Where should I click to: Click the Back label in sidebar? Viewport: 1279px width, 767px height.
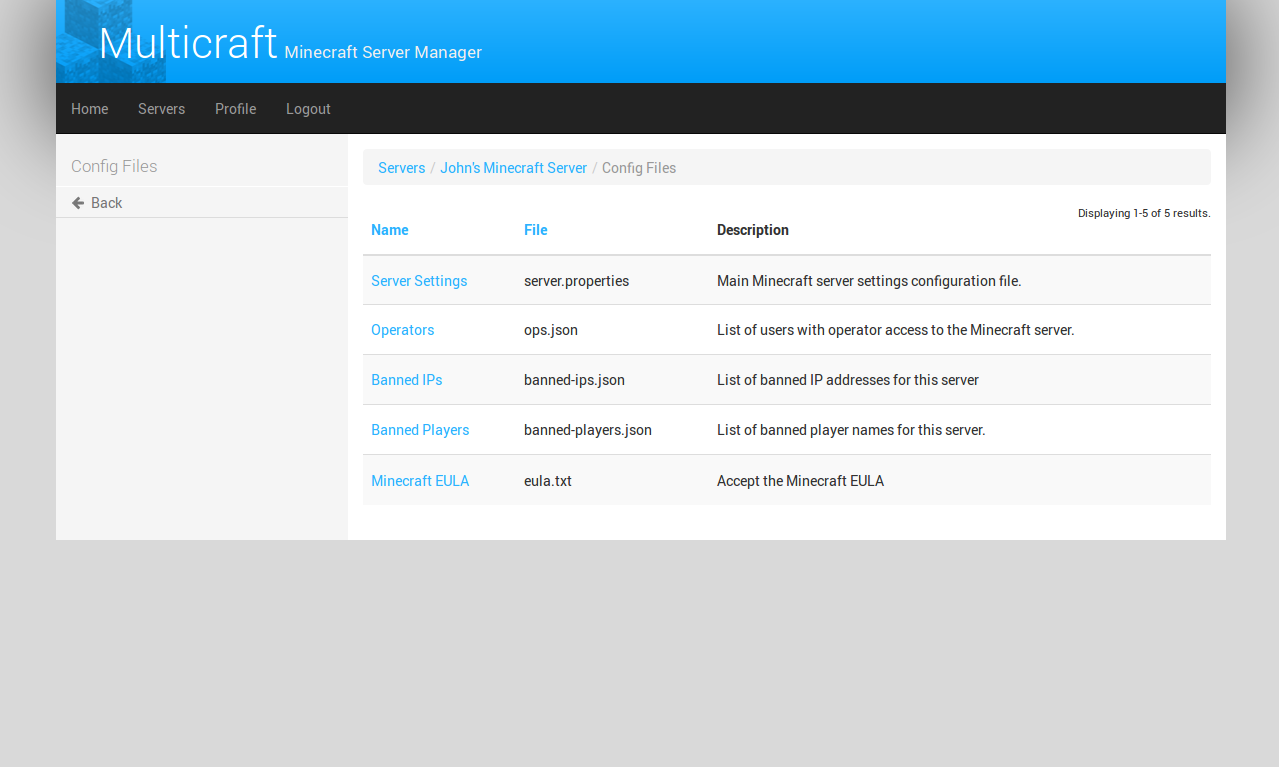coord(106,203)
